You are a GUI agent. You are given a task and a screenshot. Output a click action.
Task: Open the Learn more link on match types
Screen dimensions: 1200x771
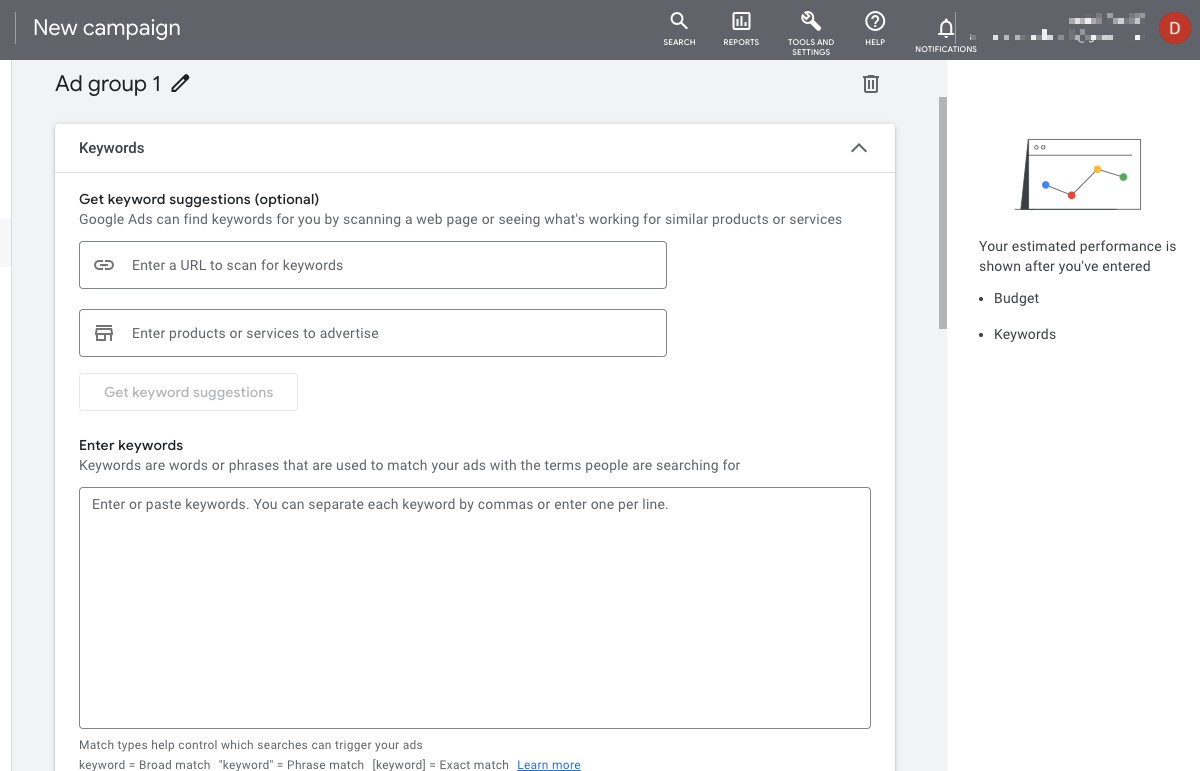coord(549,765)
